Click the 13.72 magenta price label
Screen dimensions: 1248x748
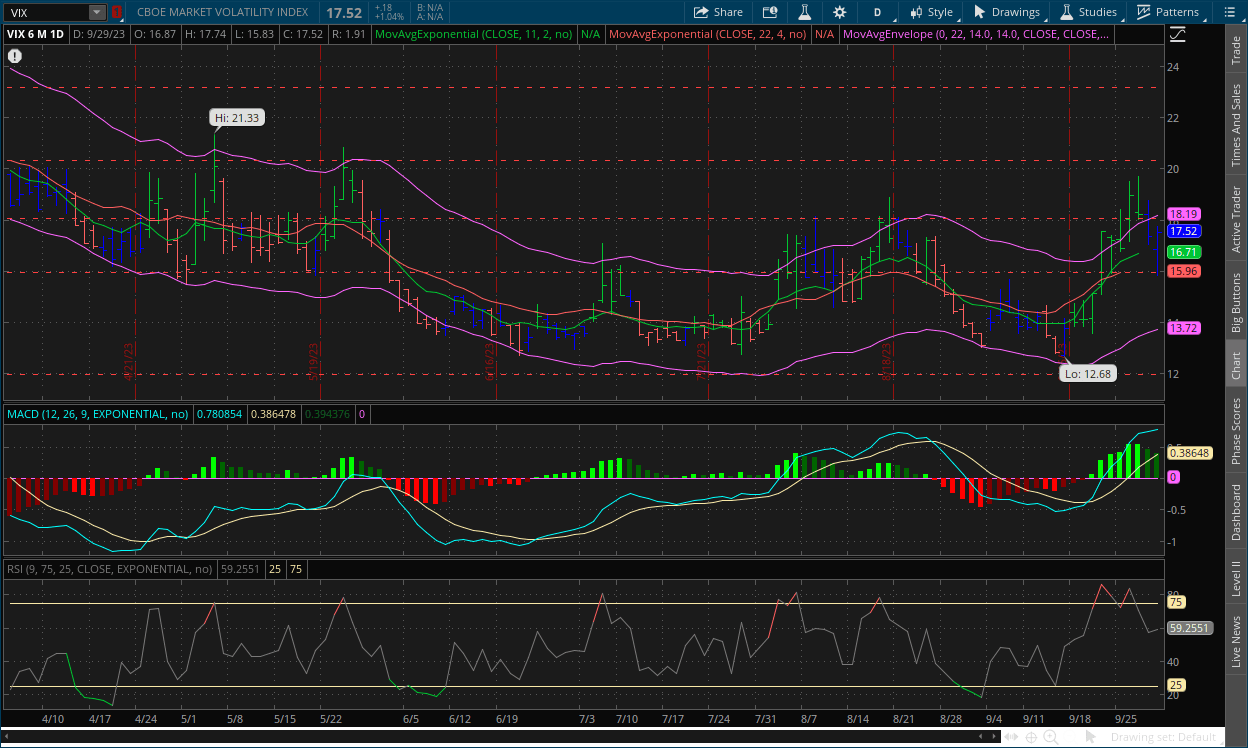point(1184,328)
